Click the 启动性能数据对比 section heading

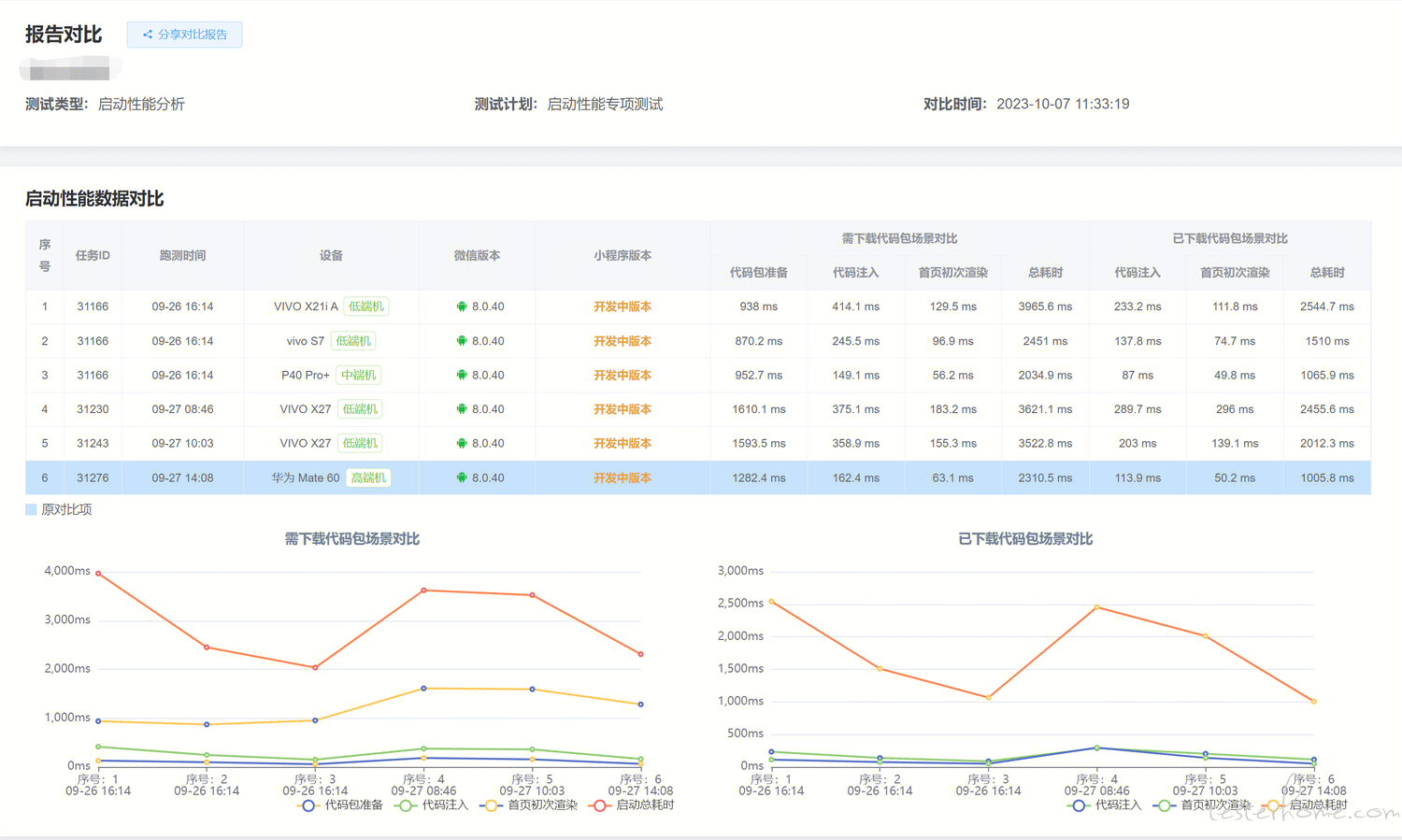94,198
